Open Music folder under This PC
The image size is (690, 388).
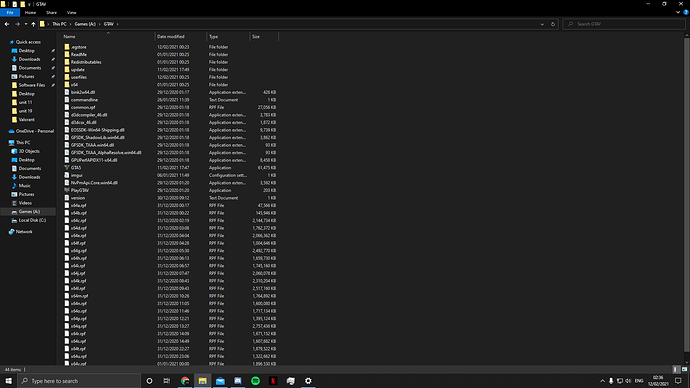point(25,186)
